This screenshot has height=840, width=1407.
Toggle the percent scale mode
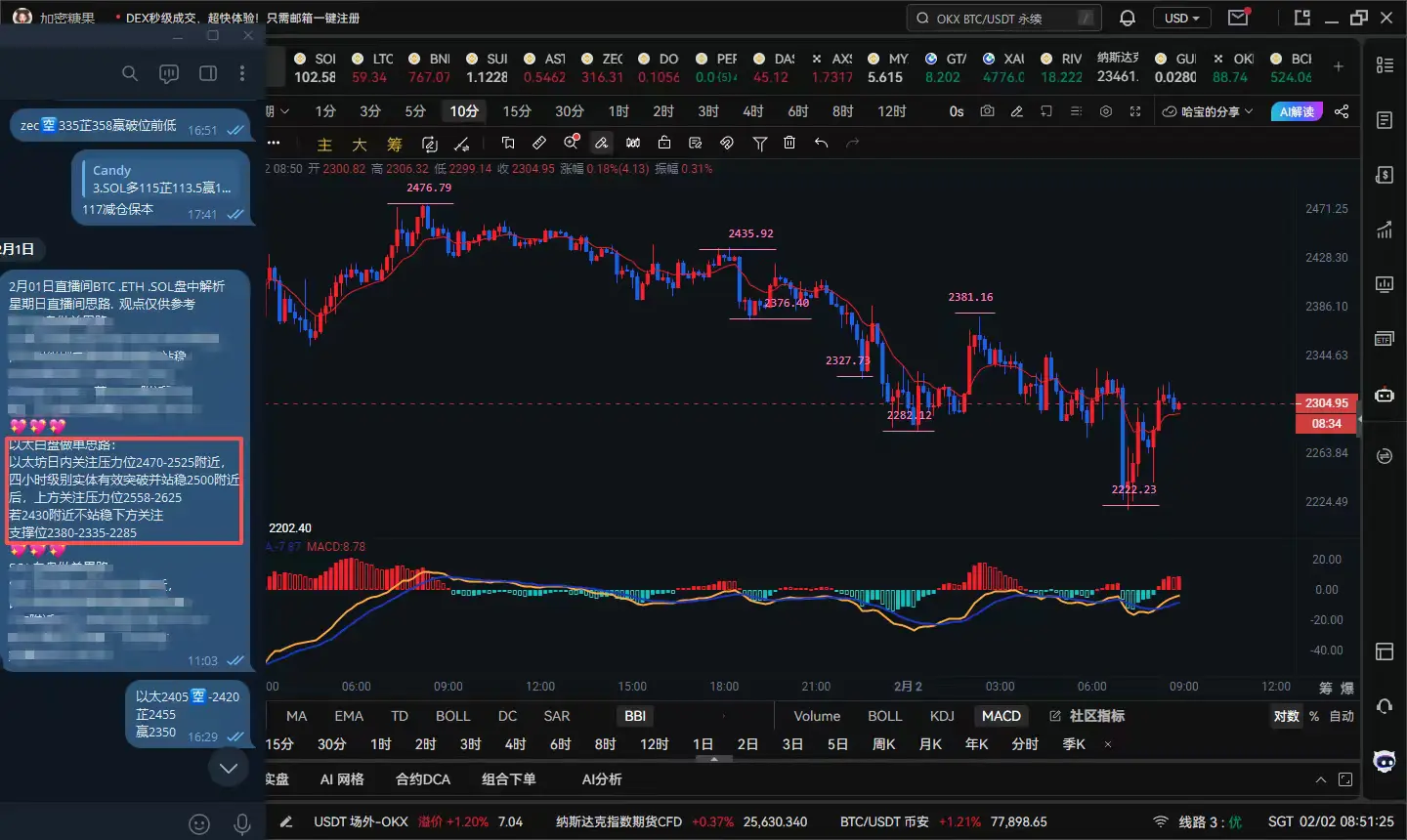point(1314,716)
